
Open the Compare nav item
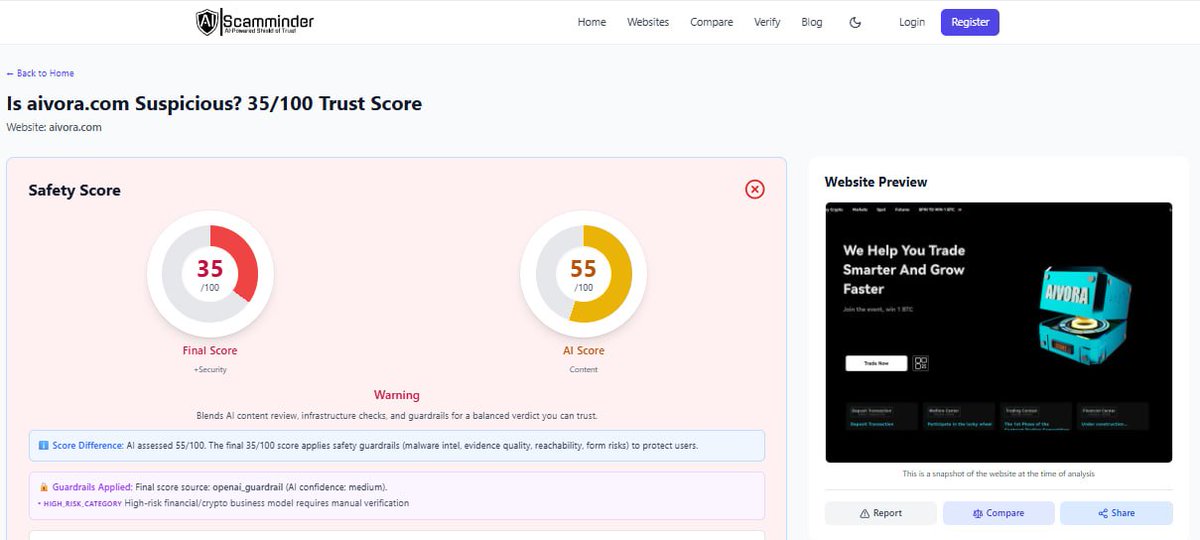point(711,22)
